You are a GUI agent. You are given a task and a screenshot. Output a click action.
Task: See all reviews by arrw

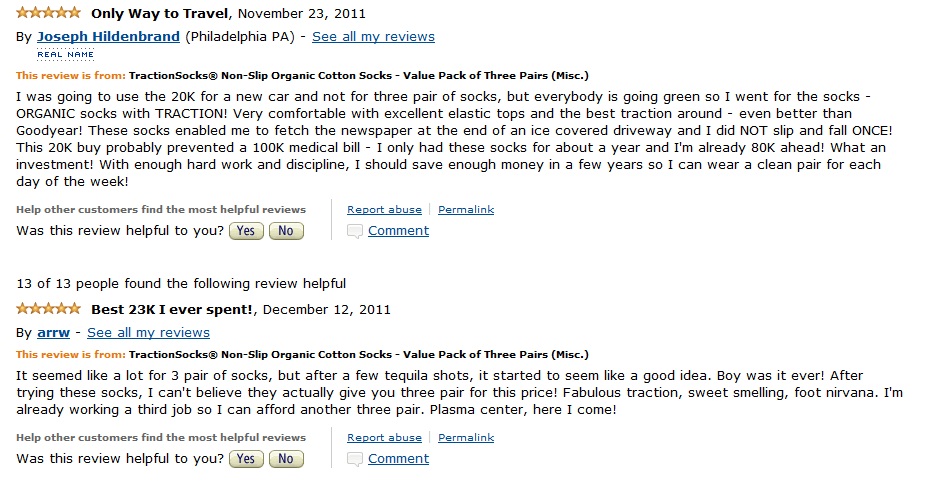(x=148, y=332)
